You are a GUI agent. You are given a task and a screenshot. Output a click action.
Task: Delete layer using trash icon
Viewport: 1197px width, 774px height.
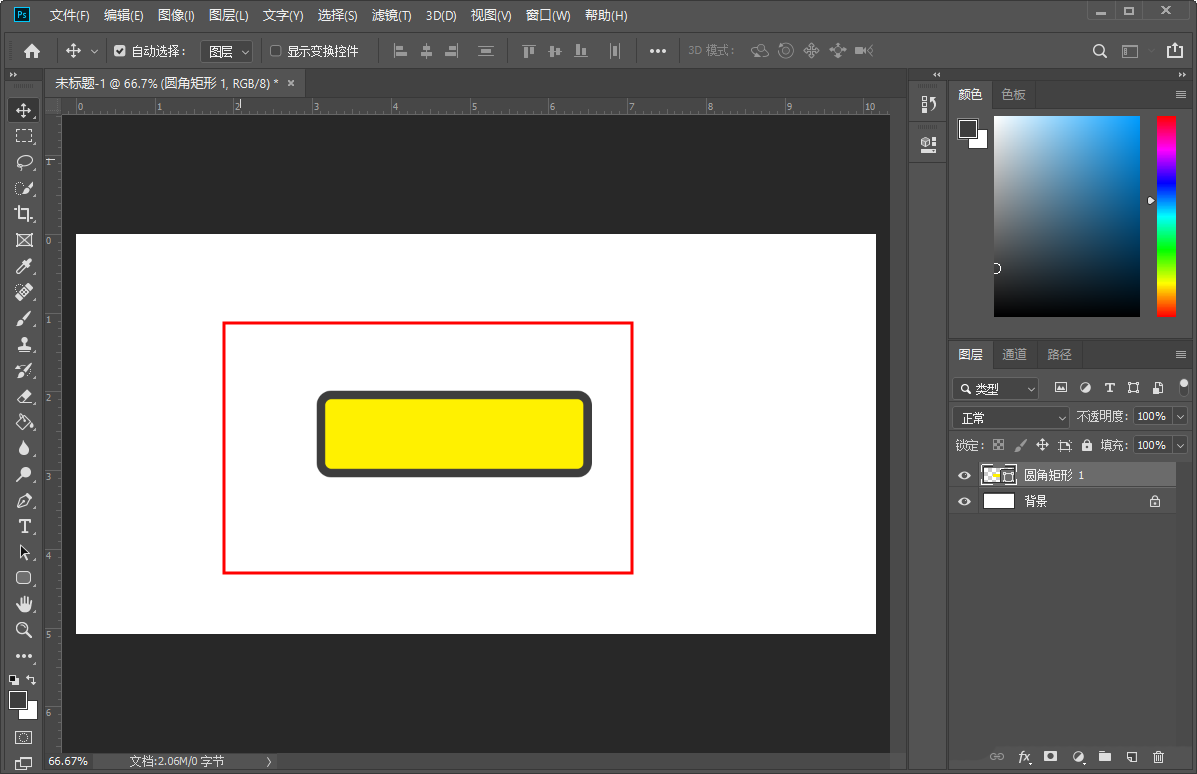click(x=1158, y=757)
